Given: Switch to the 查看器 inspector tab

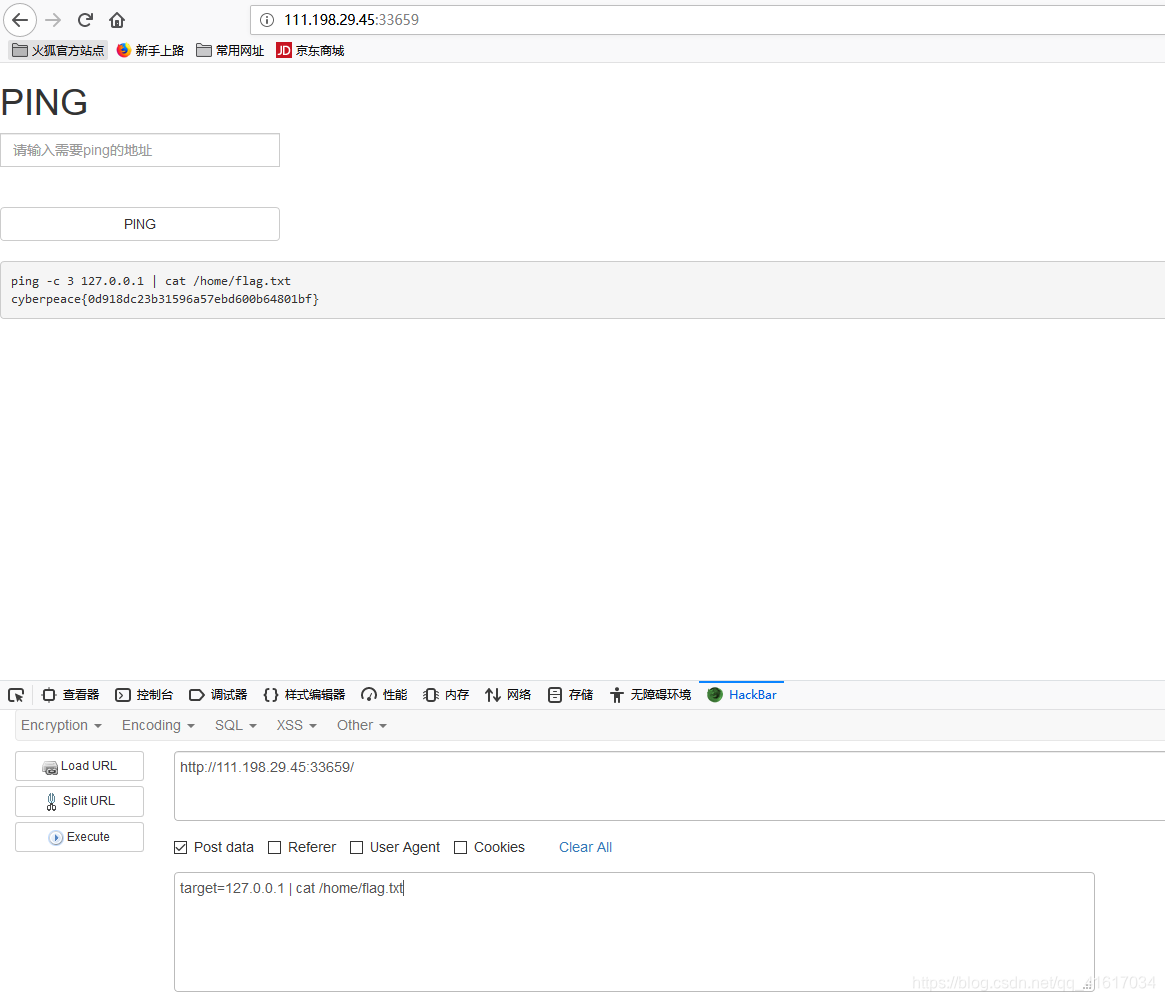Looking at the screenshot, I should point(71,695).
